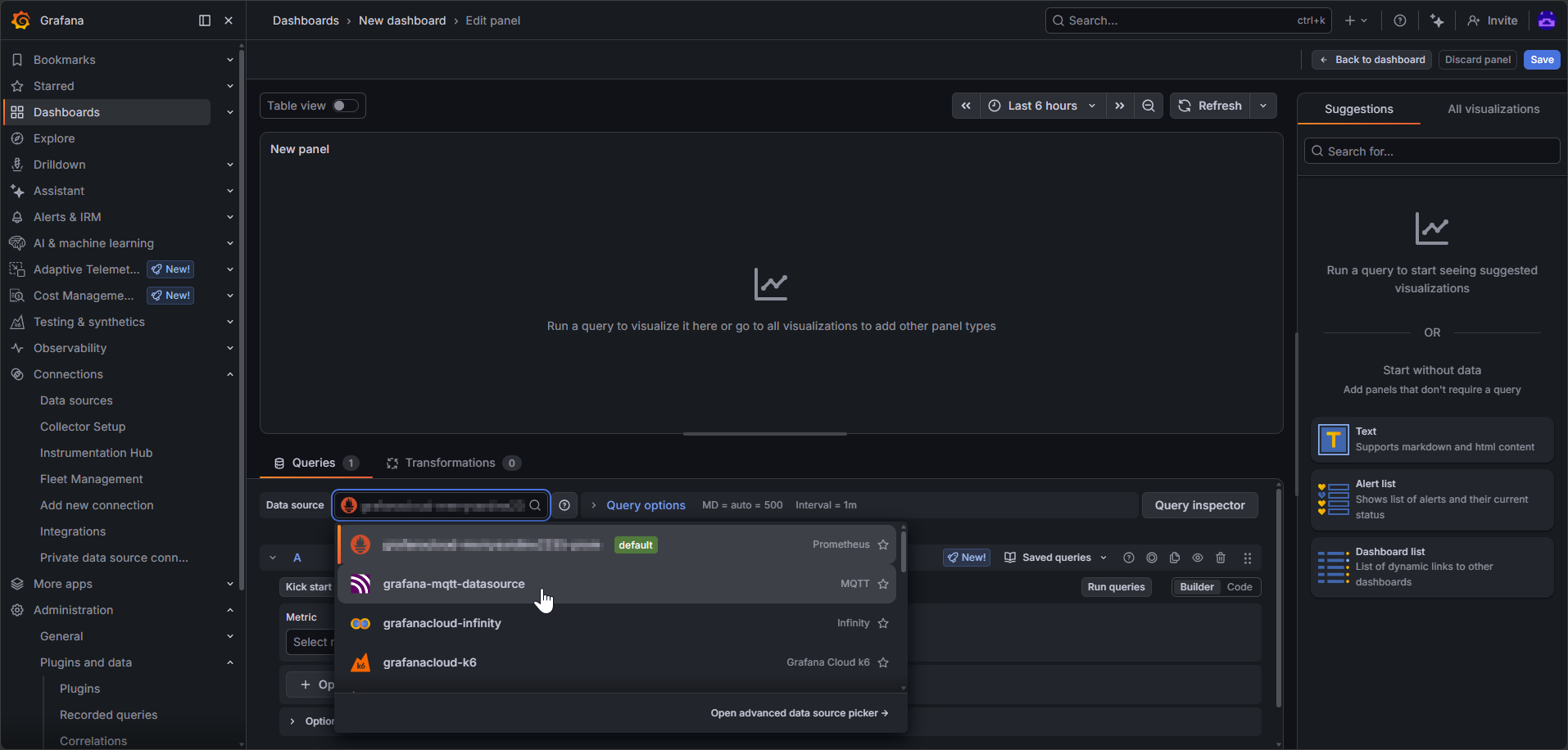Viewport: 1568px width, 750px height.
Task: Open the Explore page
Action: pyautogui.click(x=54, y=138)
